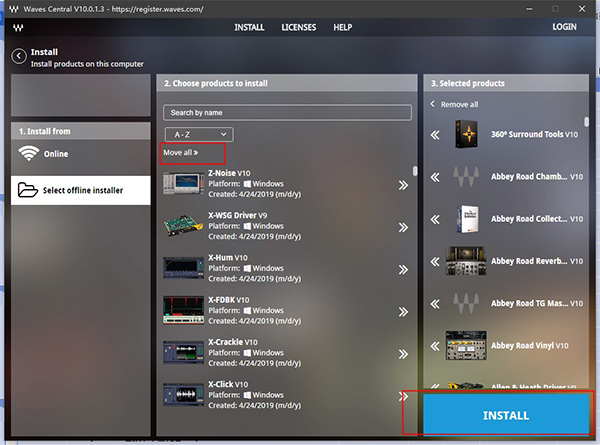This screenshot has height=445, width=600.
Task: Click the blue INSTALL button
Action: (x=506, y=415)
